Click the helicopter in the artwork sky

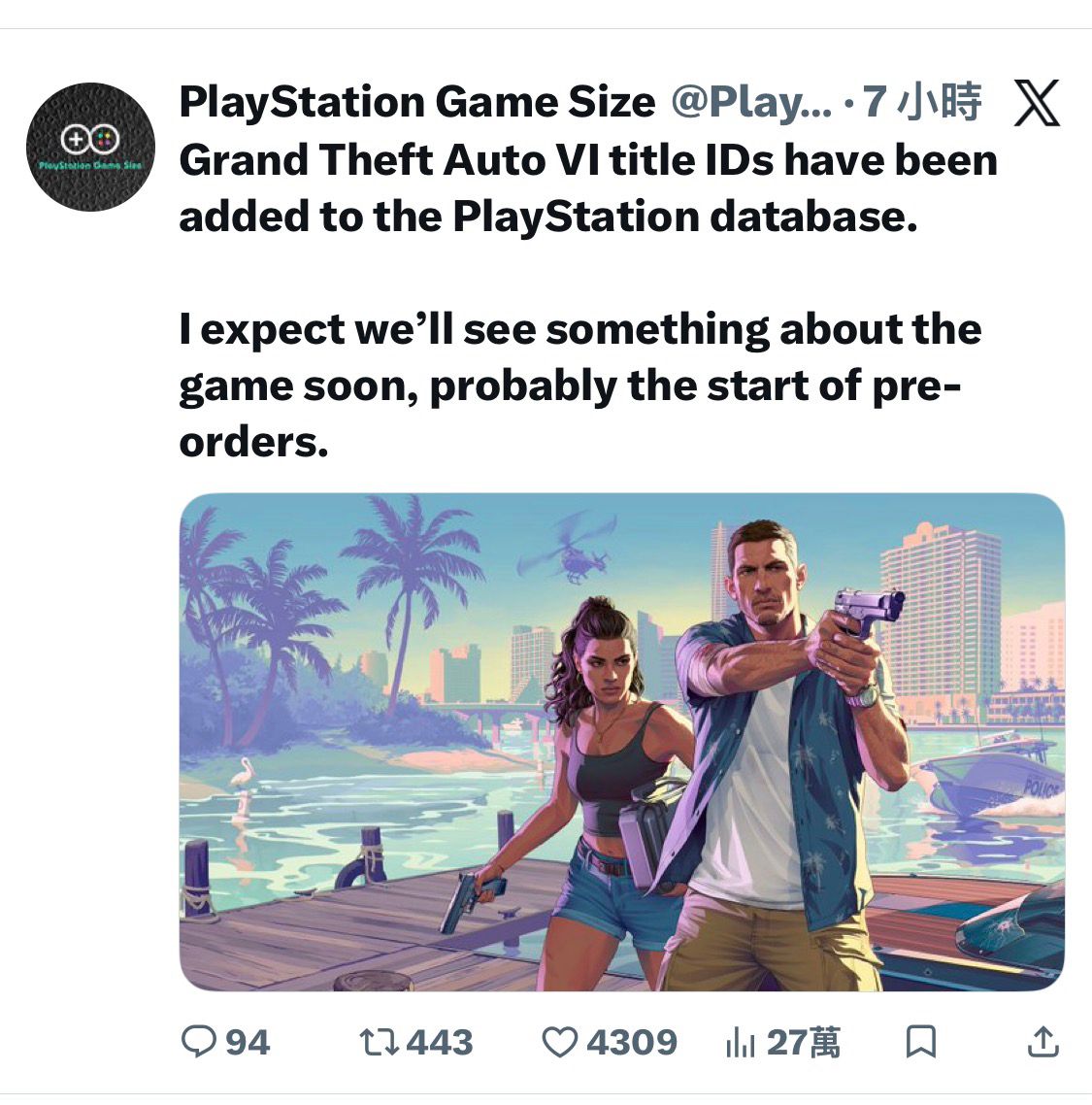point(575,552)
